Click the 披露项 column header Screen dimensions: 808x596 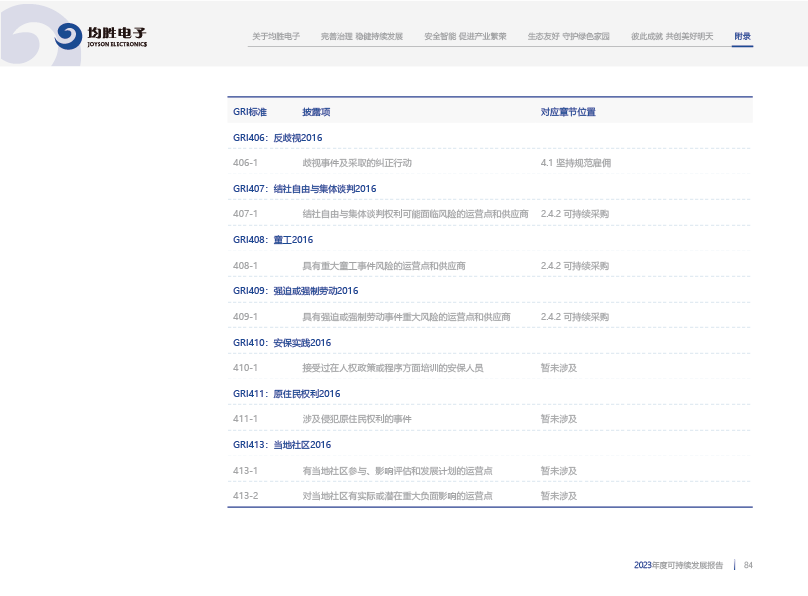[317, 112]
